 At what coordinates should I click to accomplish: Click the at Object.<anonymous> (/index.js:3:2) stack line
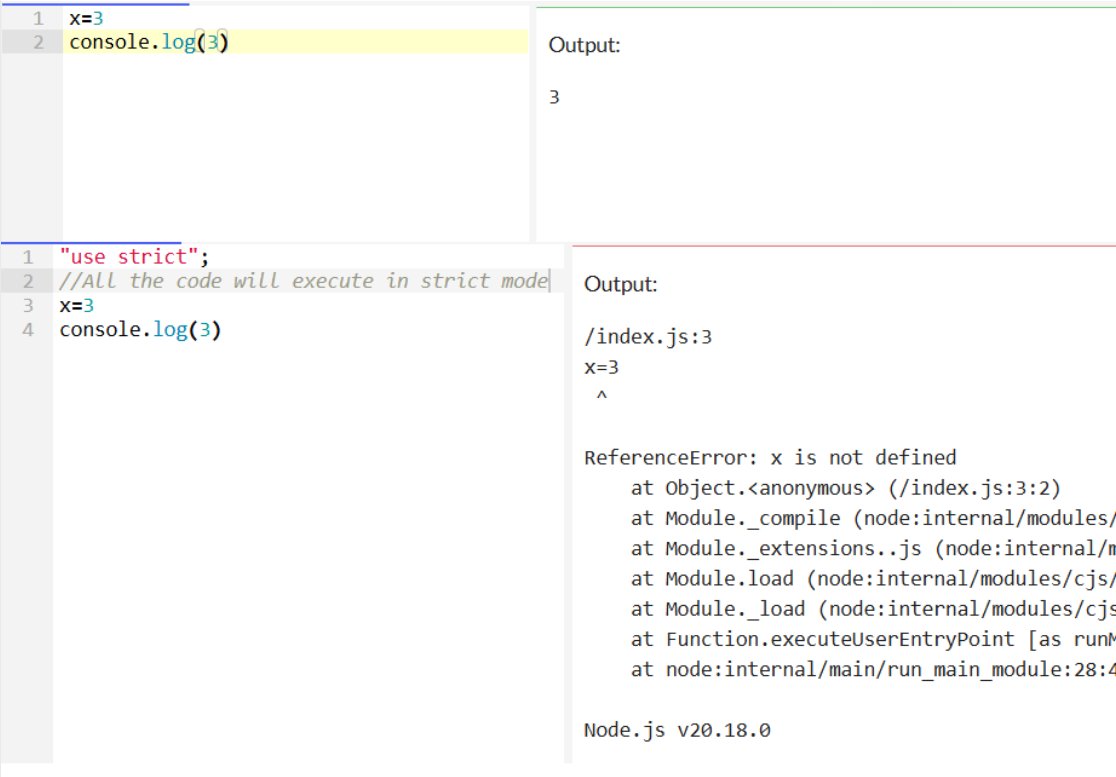point(846,488)
